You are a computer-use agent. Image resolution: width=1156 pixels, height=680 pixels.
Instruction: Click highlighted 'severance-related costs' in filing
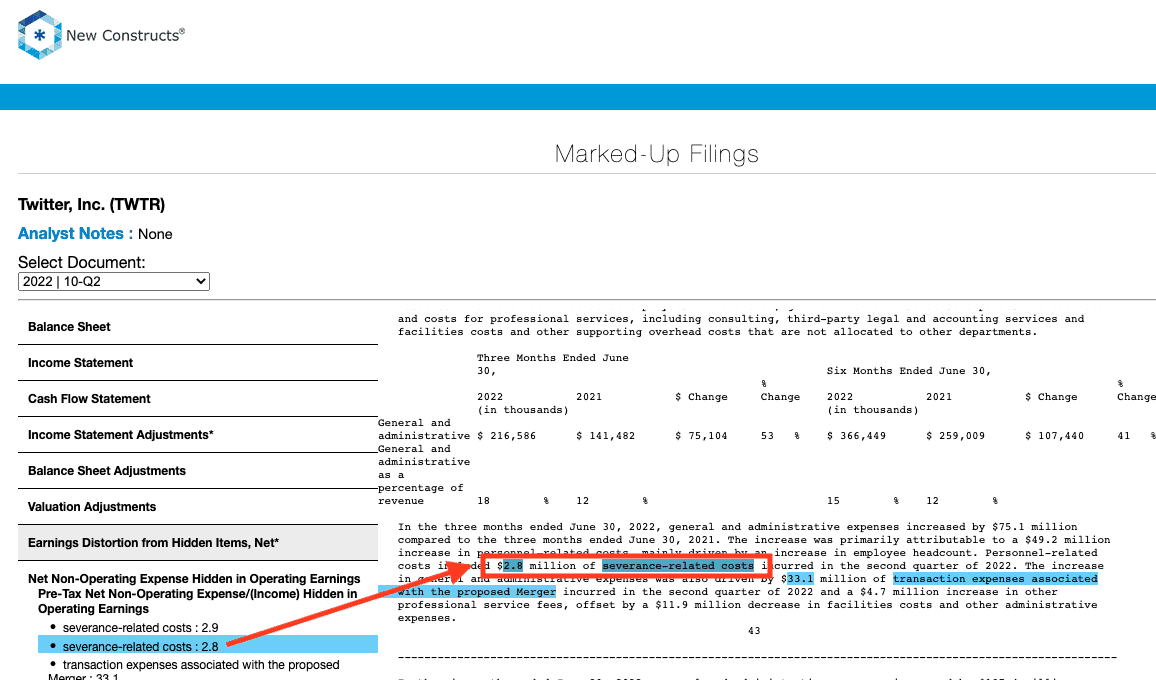(x=678, y=566)
